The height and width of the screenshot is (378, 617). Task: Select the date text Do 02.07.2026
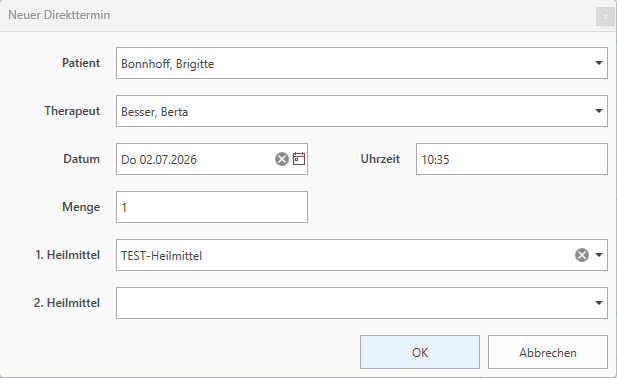[159, 160]
